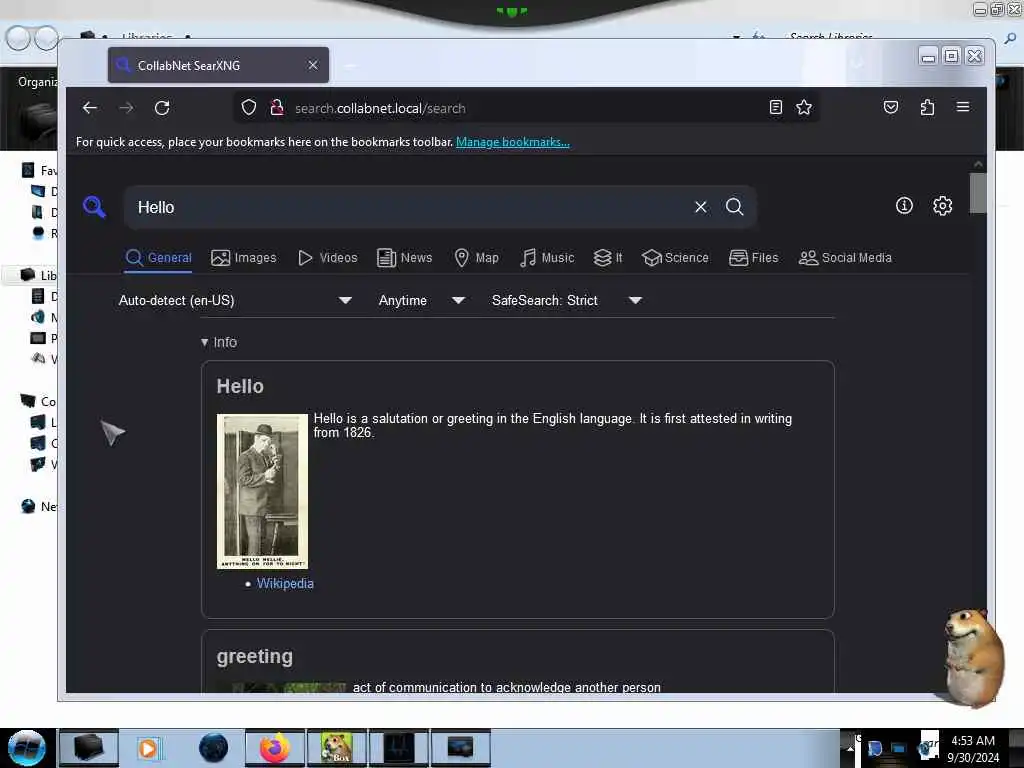
Task: Collapse the Info section triangle
Action: (x=204, y=342)
